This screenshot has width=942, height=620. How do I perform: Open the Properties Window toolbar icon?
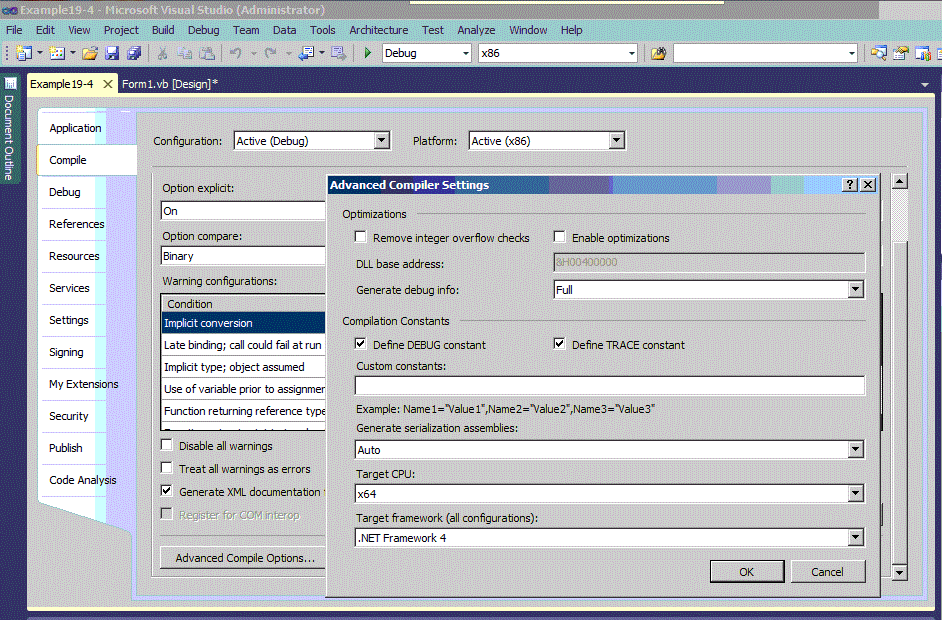point(901,53)
